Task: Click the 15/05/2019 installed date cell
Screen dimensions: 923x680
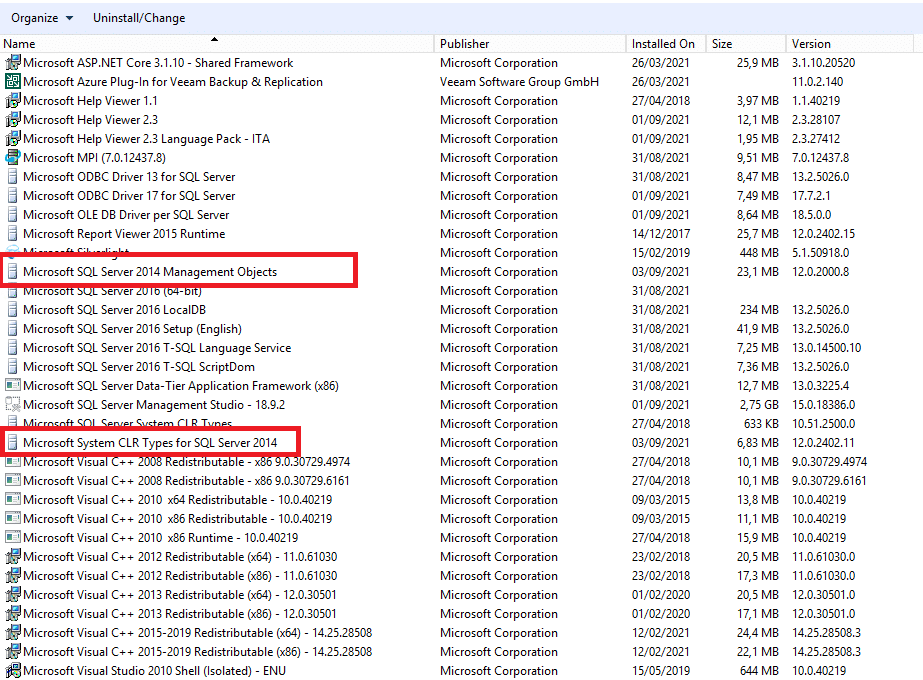Action: [x=660, y=671]
